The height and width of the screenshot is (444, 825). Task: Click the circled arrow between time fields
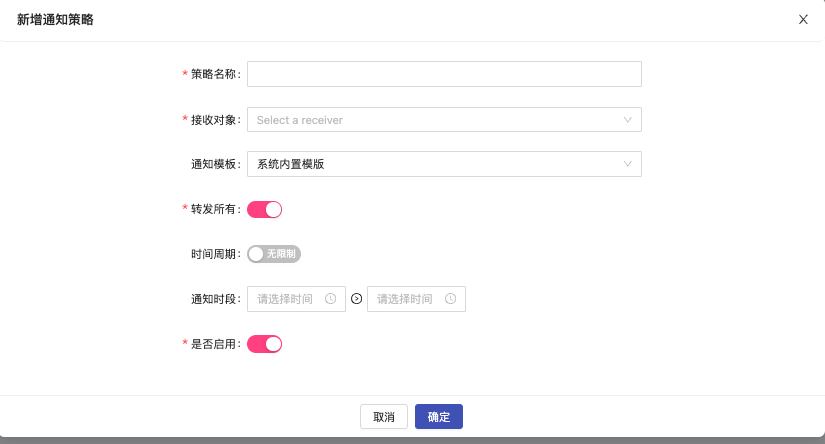click(357, 299)
